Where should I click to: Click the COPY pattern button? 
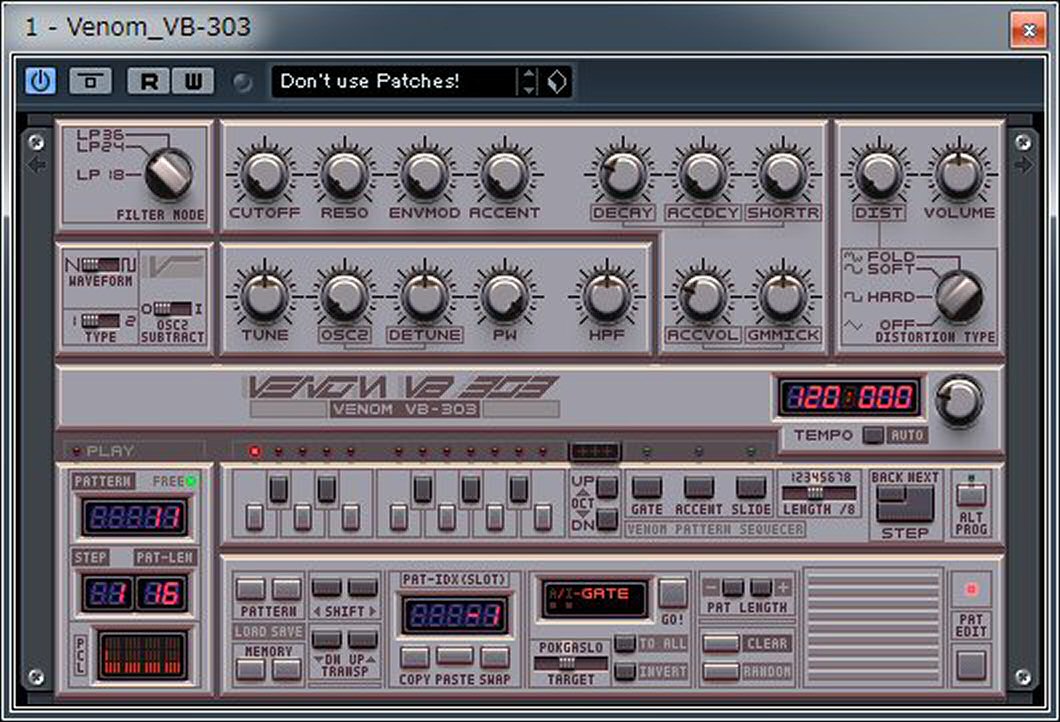[414, 656]
